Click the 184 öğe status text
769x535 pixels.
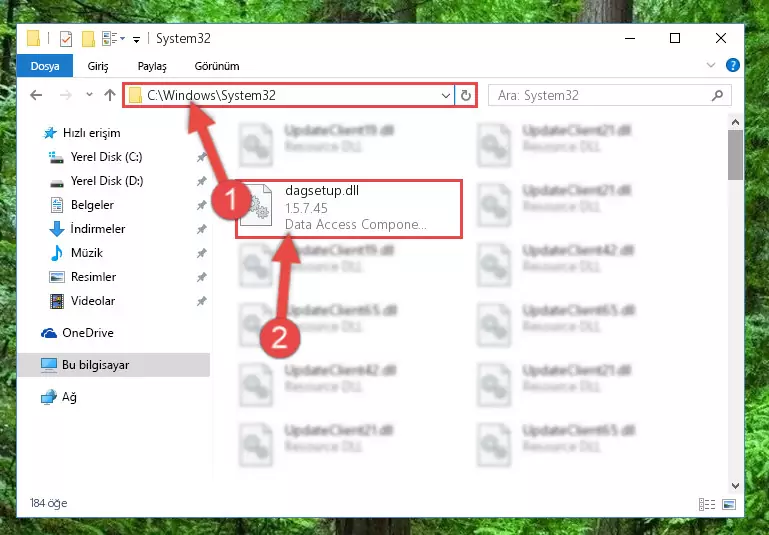[x=48, y=503]
